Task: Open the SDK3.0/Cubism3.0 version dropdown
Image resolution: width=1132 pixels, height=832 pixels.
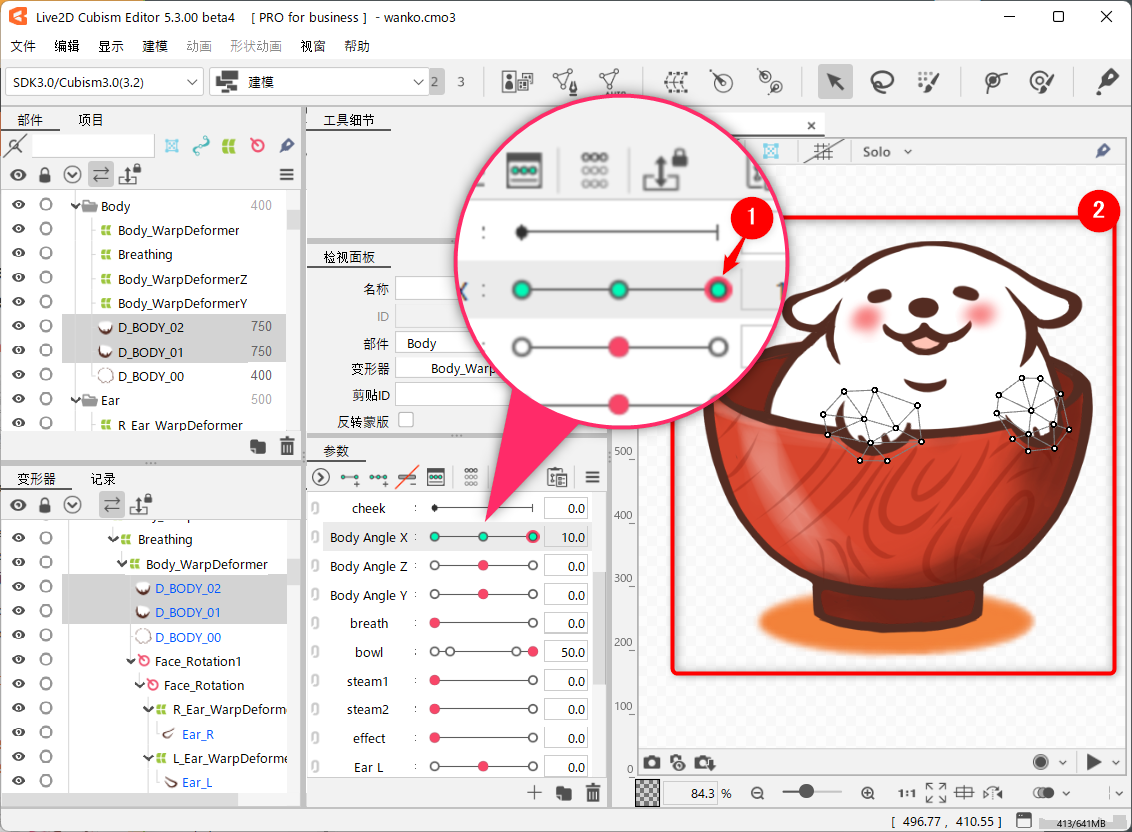Action: pyautogui.click(x=105, y=82)
